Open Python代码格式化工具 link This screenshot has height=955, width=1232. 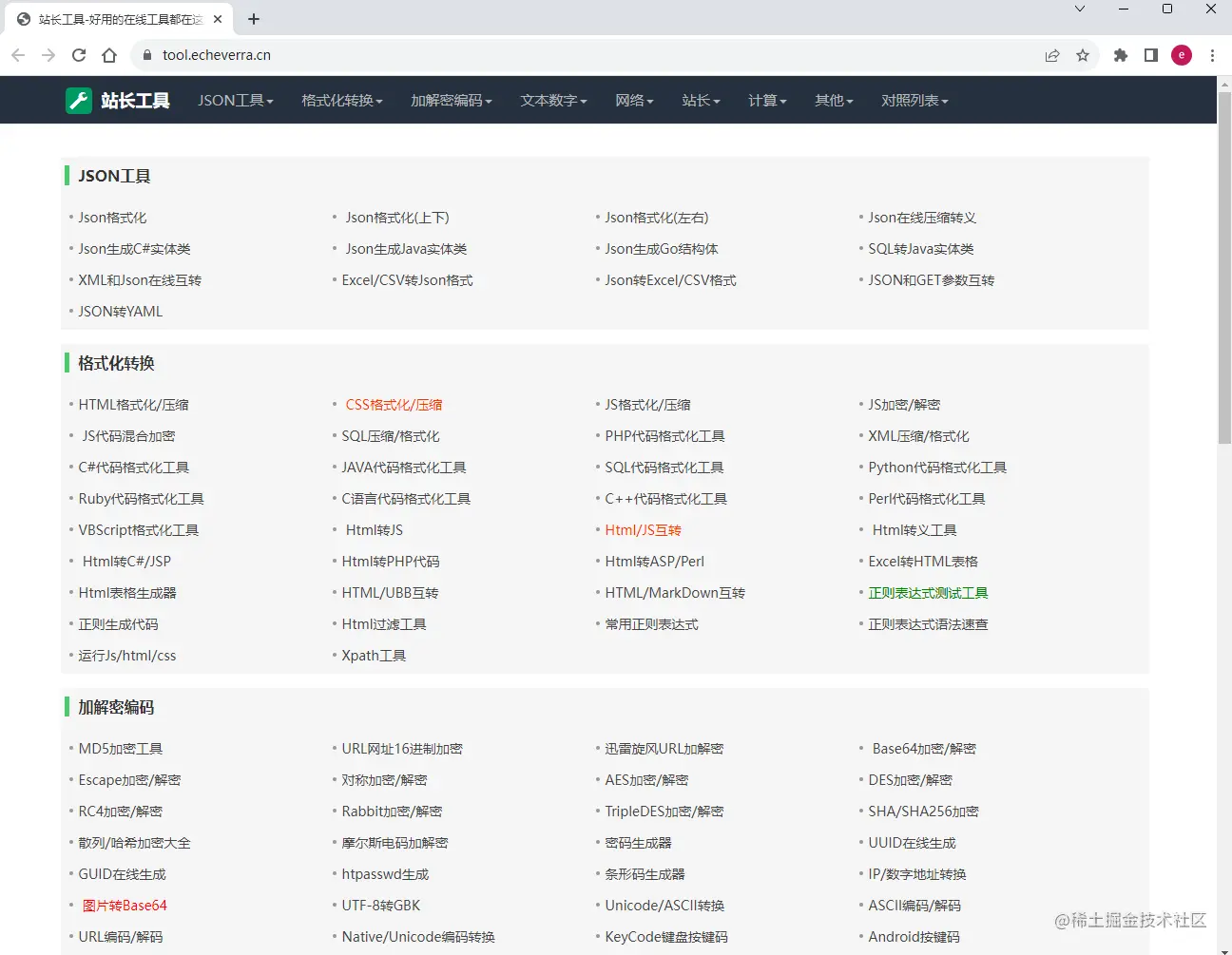(937, 468)
